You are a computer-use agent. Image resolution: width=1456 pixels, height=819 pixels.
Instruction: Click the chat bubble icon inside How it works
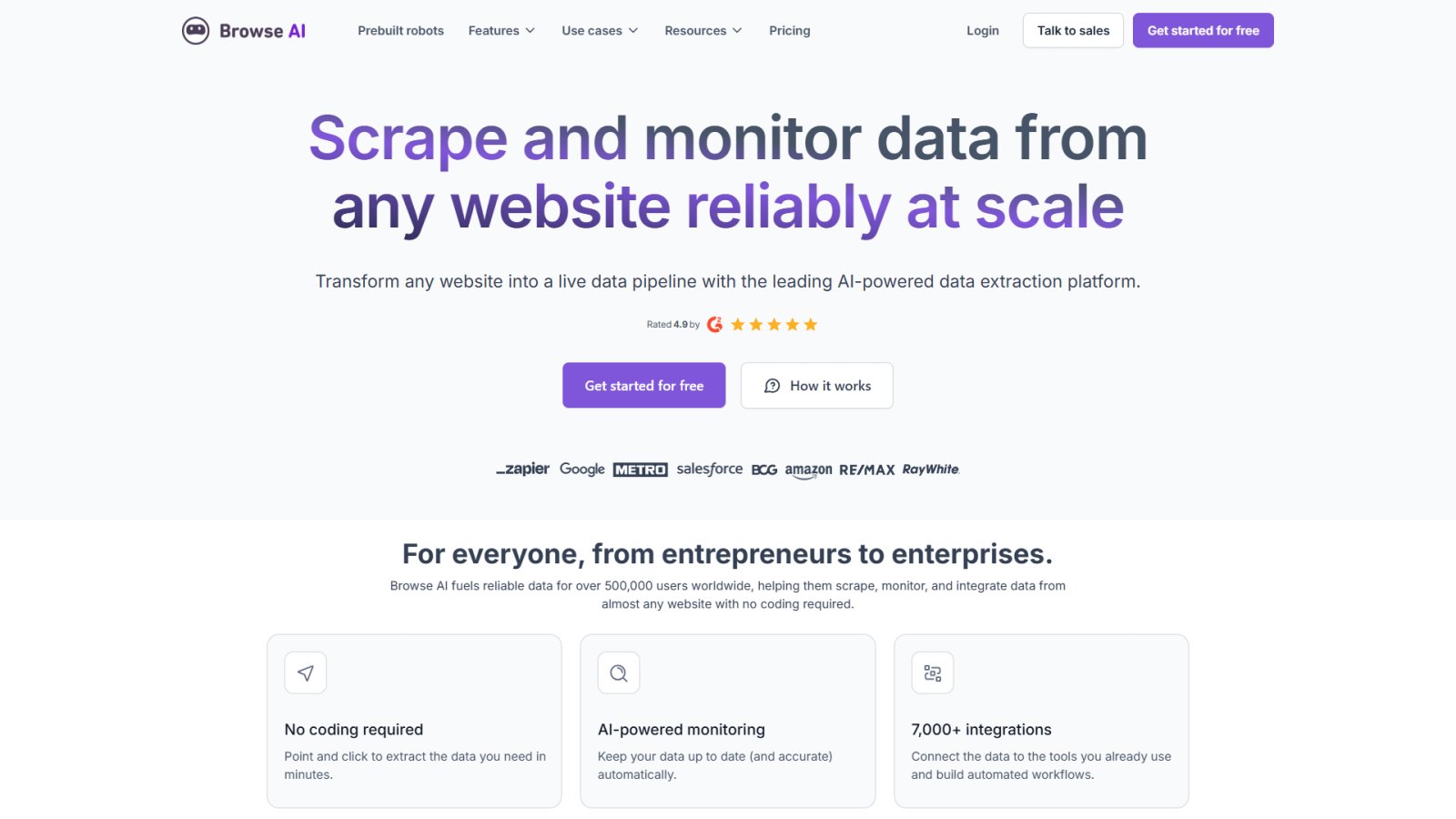[x=772, y=385]
